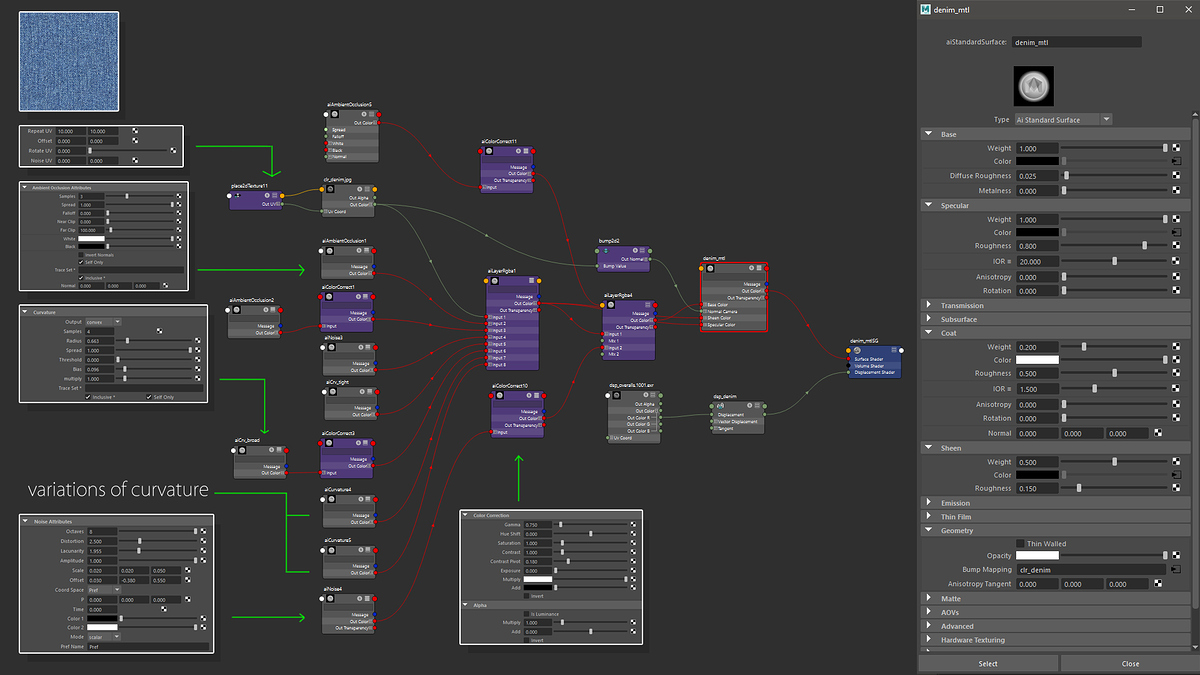Toggle Invert checkbox under Alpha section

[x=528, y=639]
